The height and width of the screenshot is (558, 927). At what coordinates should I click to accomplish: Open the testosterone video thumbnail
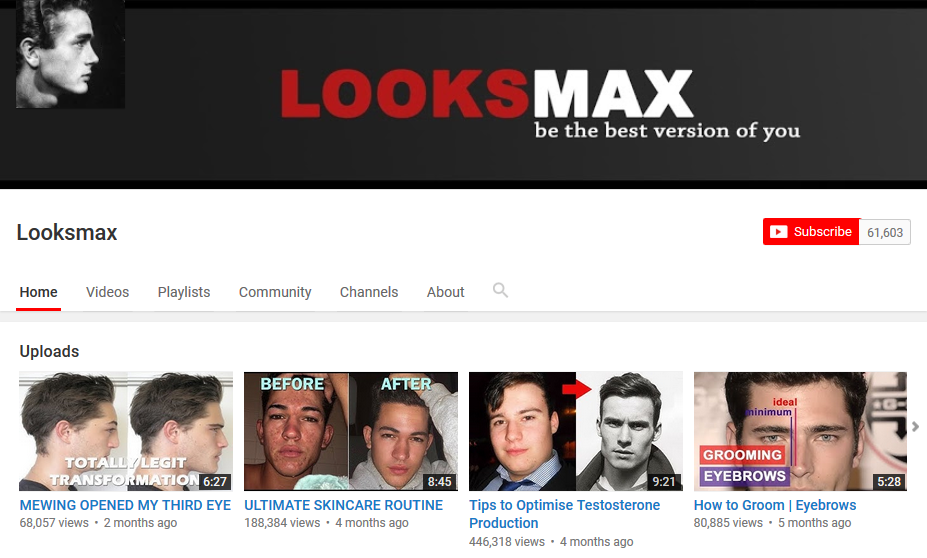click(x=576, y=431)
